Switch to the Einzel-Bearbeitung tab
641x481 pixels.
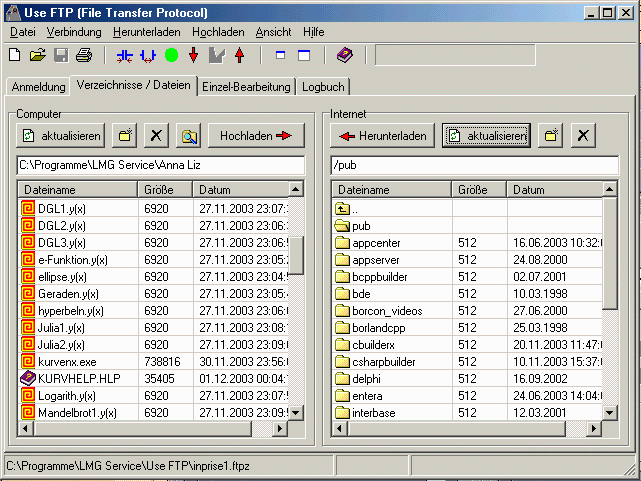pos(246,87)
